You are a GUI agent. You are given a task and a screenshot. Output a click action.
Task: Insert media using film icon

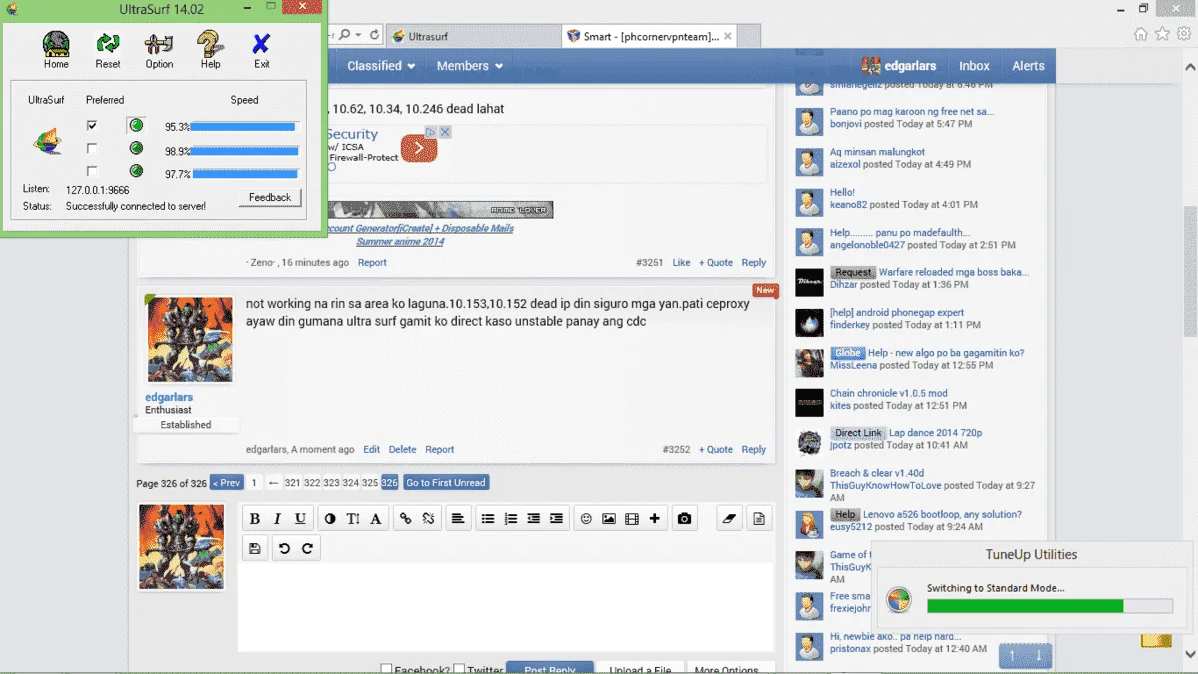631,518
